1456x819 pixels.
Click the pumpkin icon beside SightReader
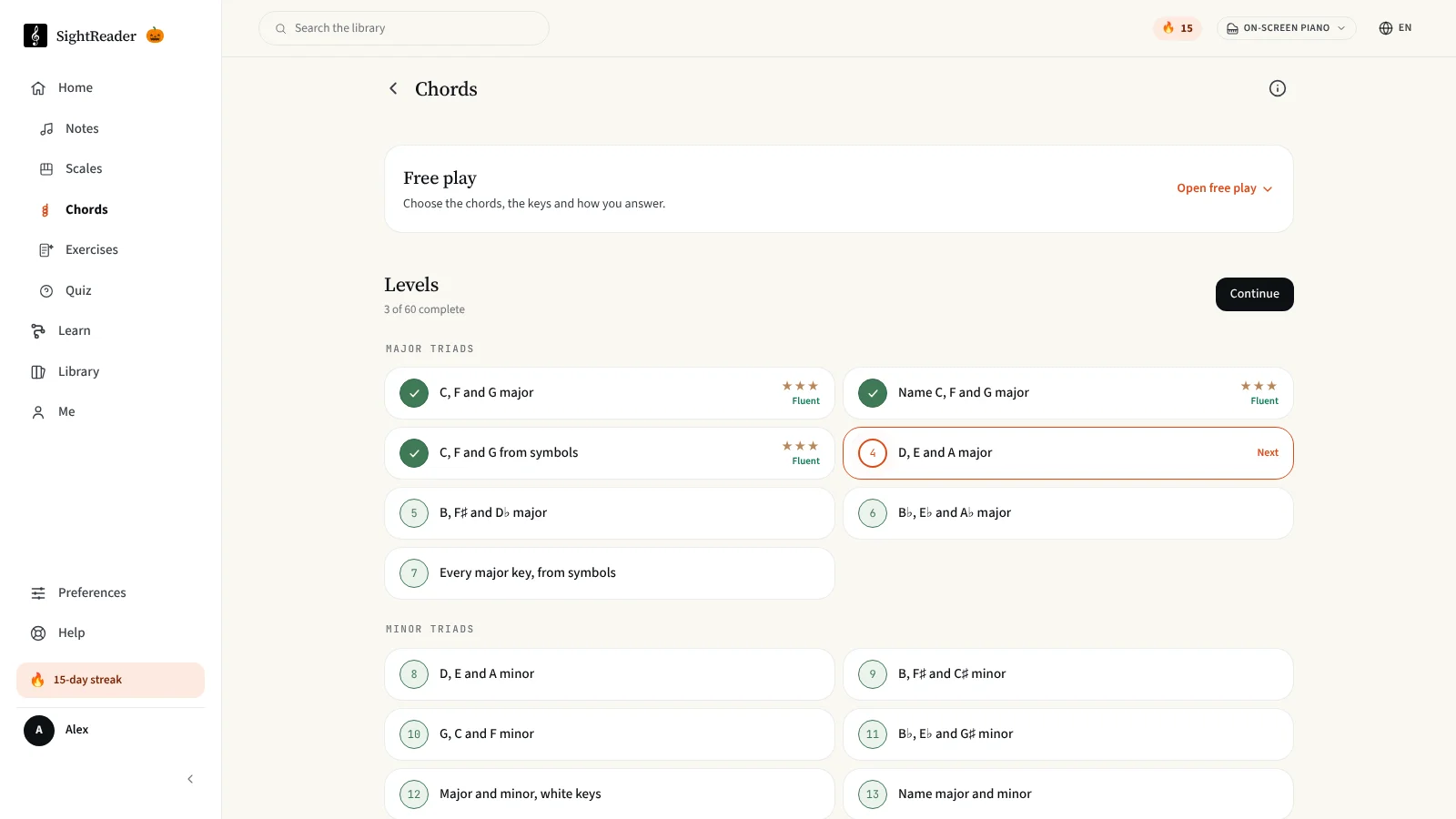click(x=156, y=35)
